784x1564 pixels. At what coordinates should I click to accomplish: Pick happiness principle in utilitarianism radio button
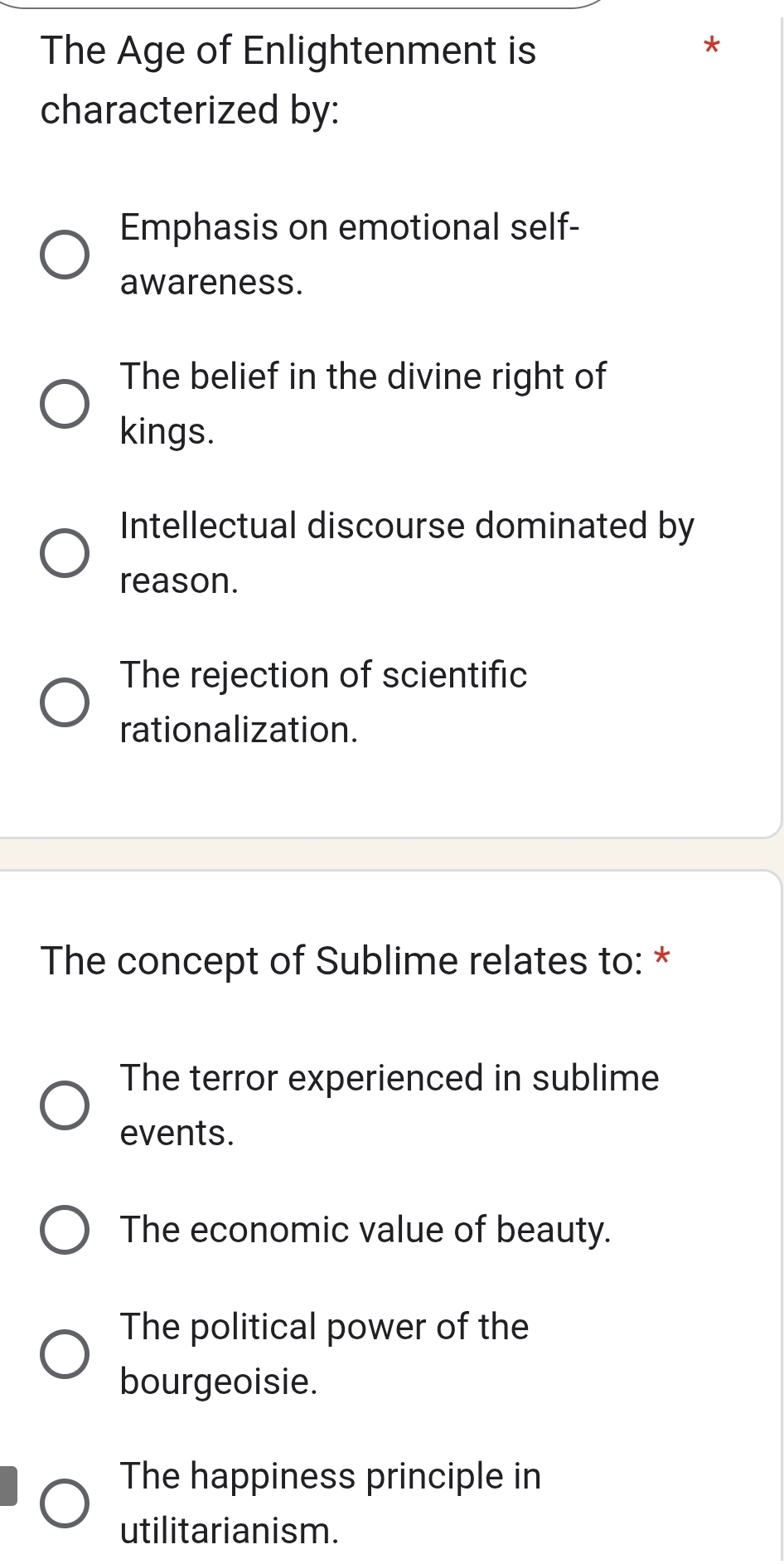(65, 1503)
